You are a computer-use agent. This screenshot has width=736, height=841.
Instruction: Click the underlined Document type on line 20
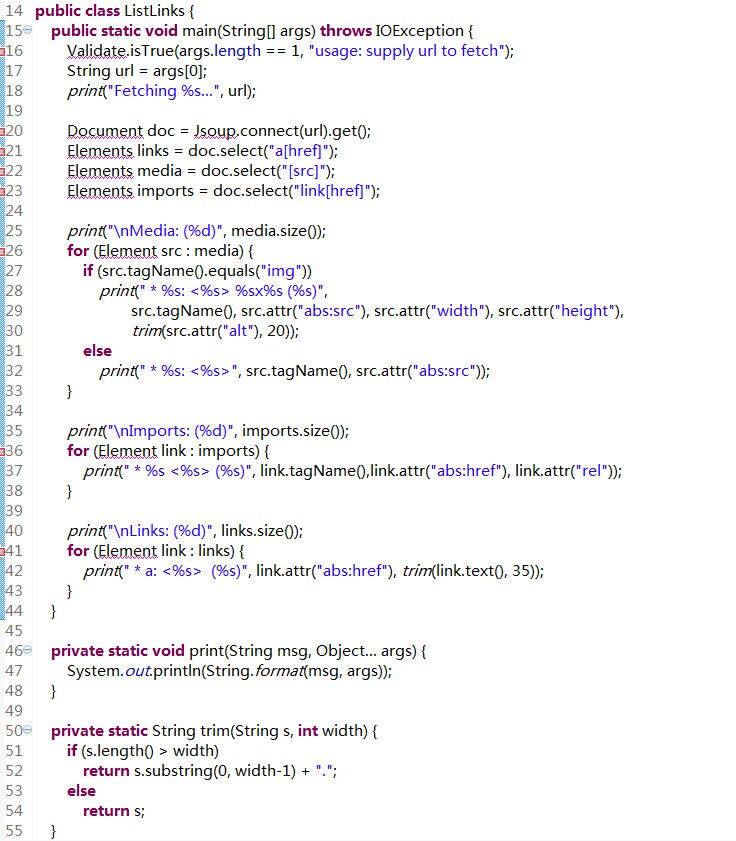tap(105, 131)
